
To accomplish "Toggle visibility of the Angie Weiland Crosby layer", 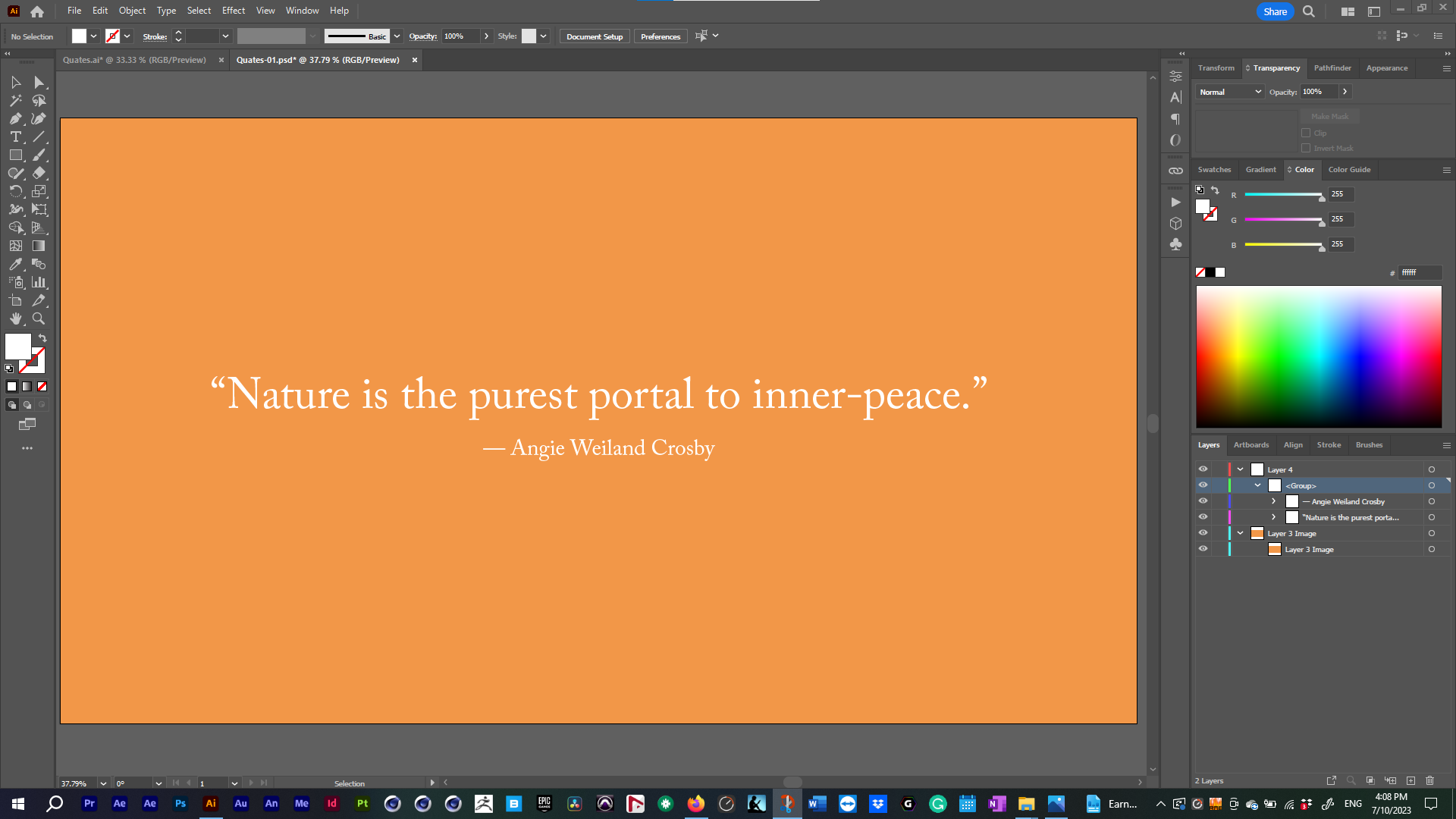I will click(1203, 500).
